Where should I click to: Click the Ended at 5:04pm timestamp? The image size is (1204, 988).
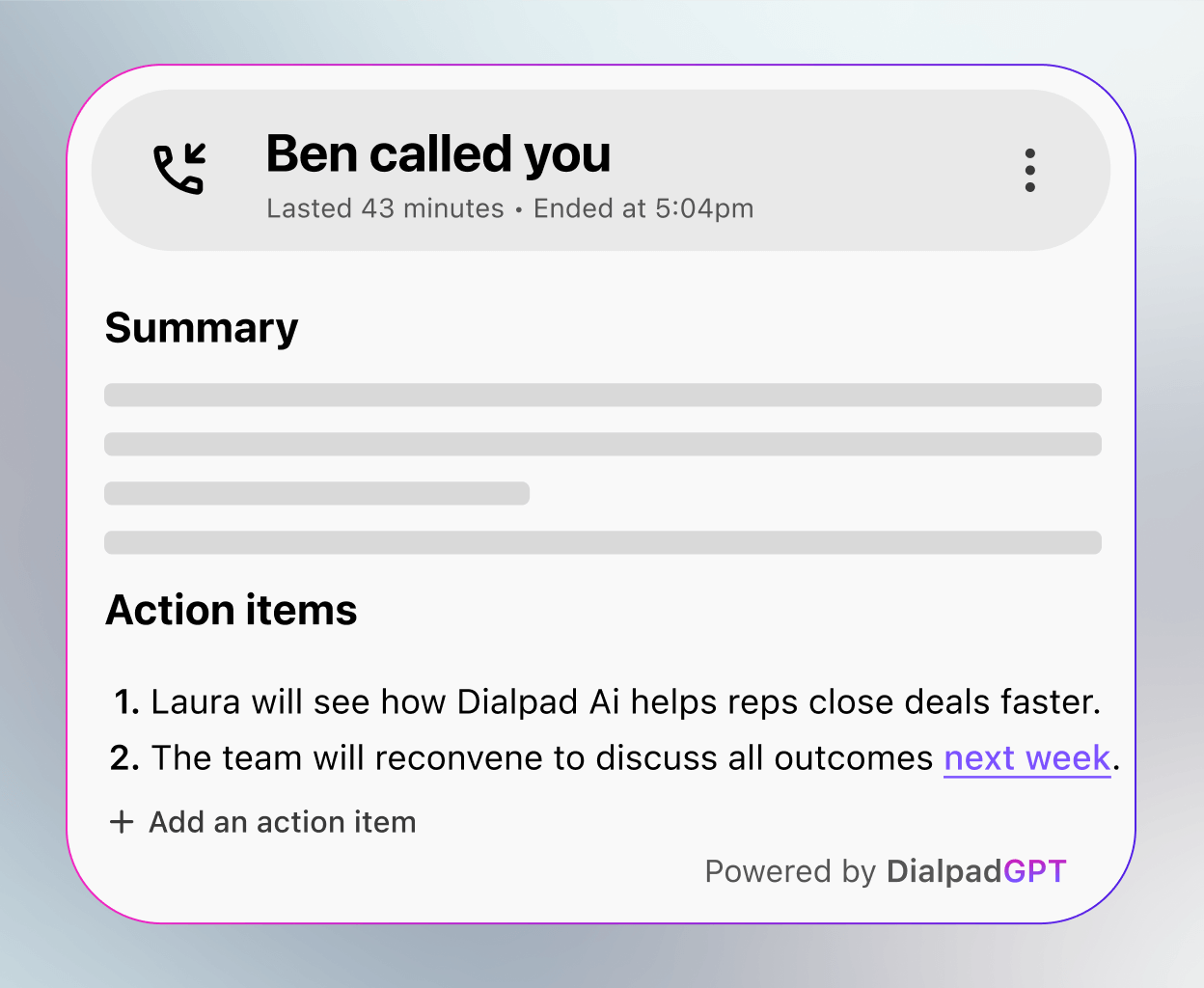(643, 207)
